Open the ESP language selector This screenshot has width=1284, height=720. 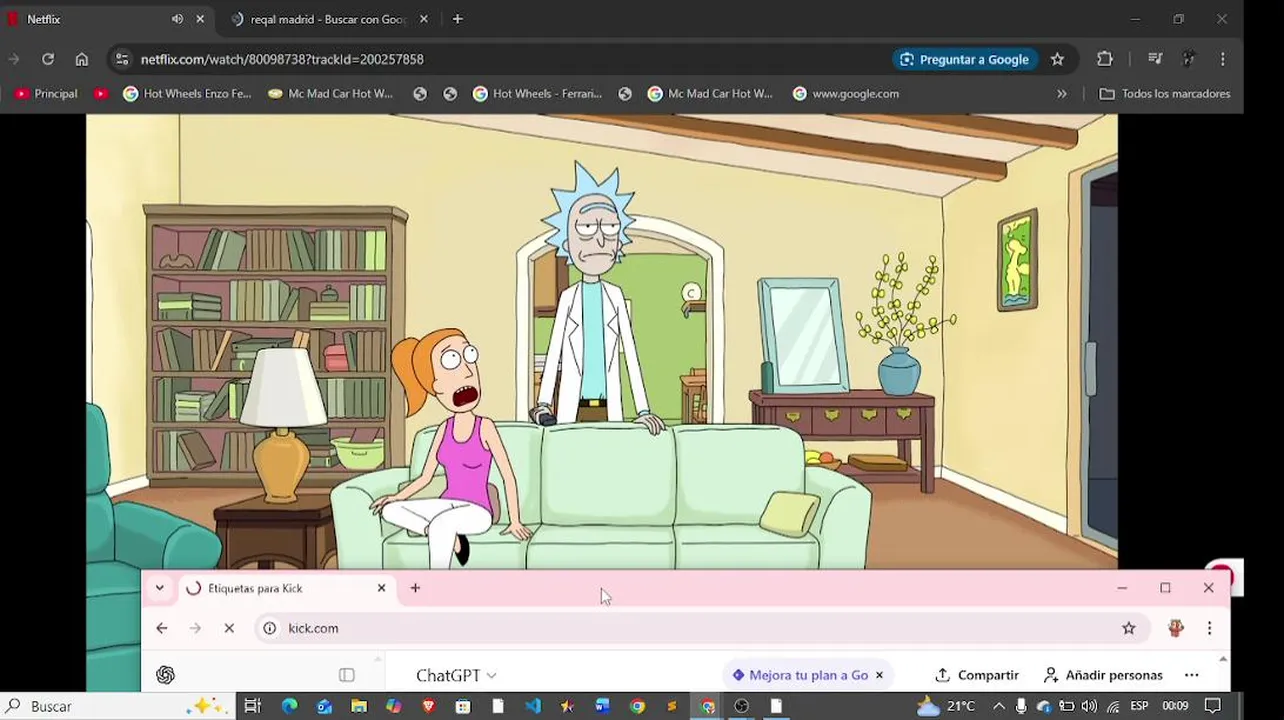pos(1139,706)
